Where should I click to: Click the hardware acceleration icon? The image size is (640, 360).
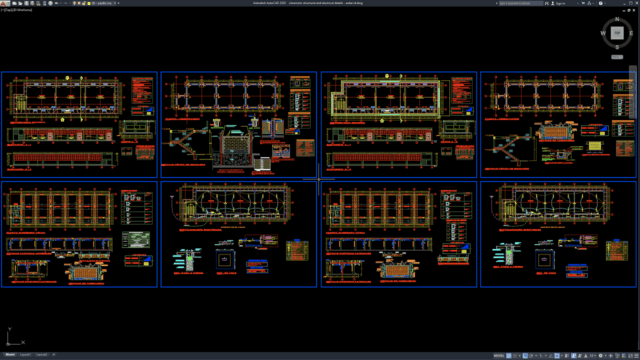(623, 356)
